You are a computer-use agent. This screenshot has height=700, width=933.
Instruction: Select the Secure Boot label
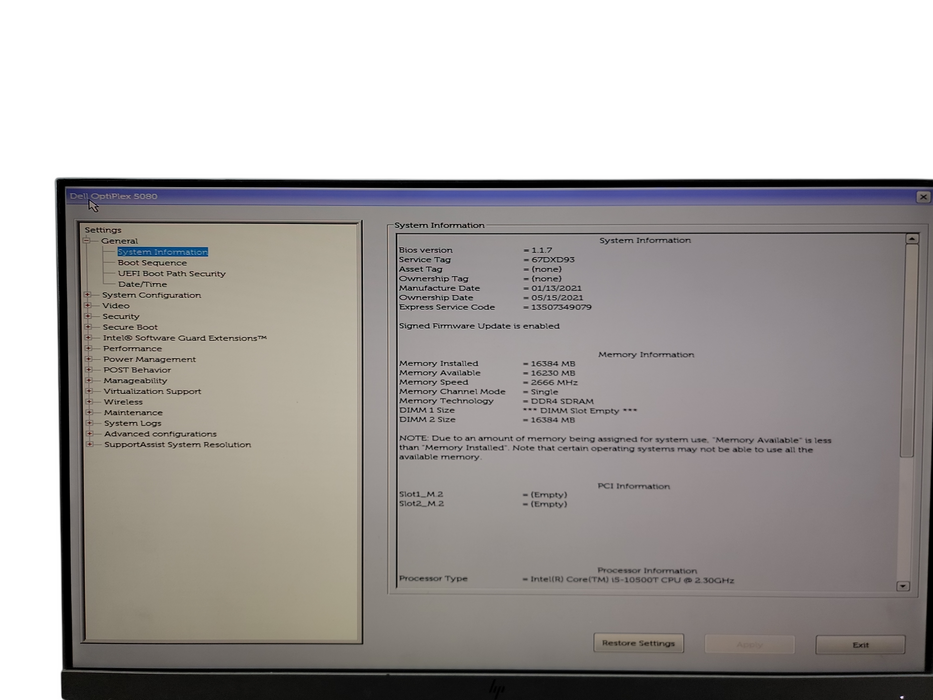tap(130, 327)
